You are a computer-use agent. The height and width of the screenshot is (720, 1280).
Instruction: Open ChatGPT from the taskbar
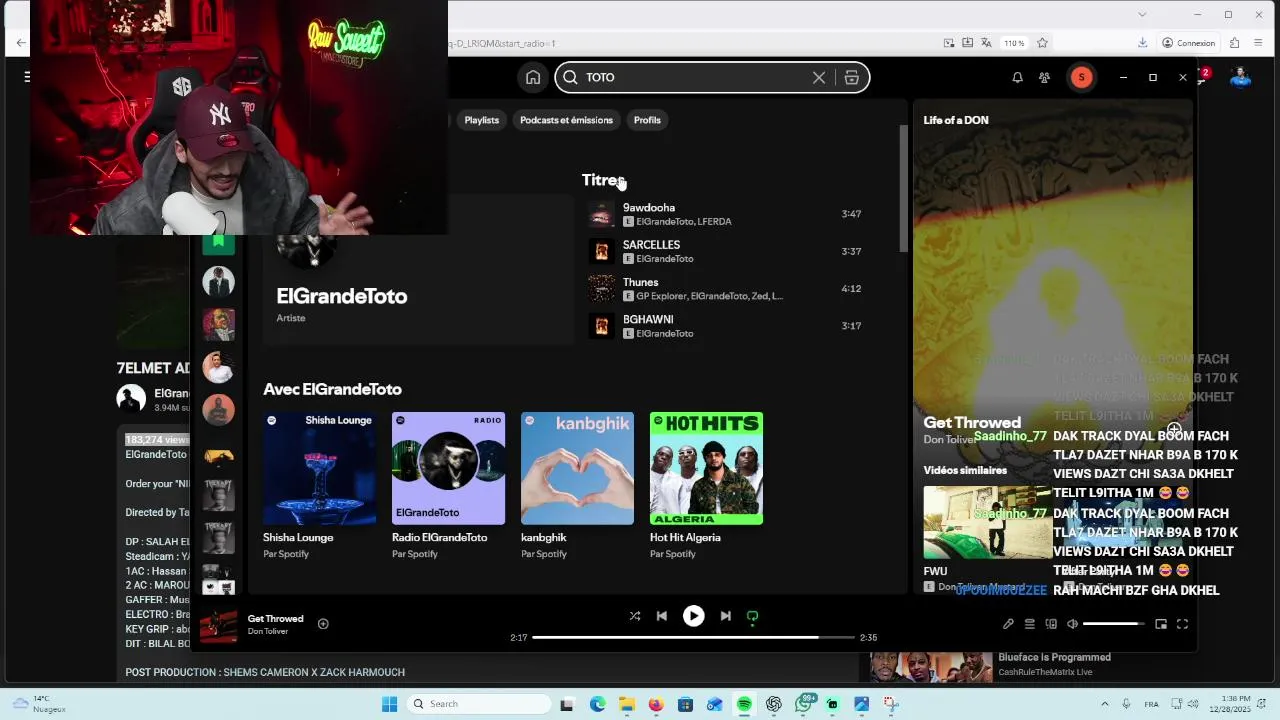click(774, 704)
